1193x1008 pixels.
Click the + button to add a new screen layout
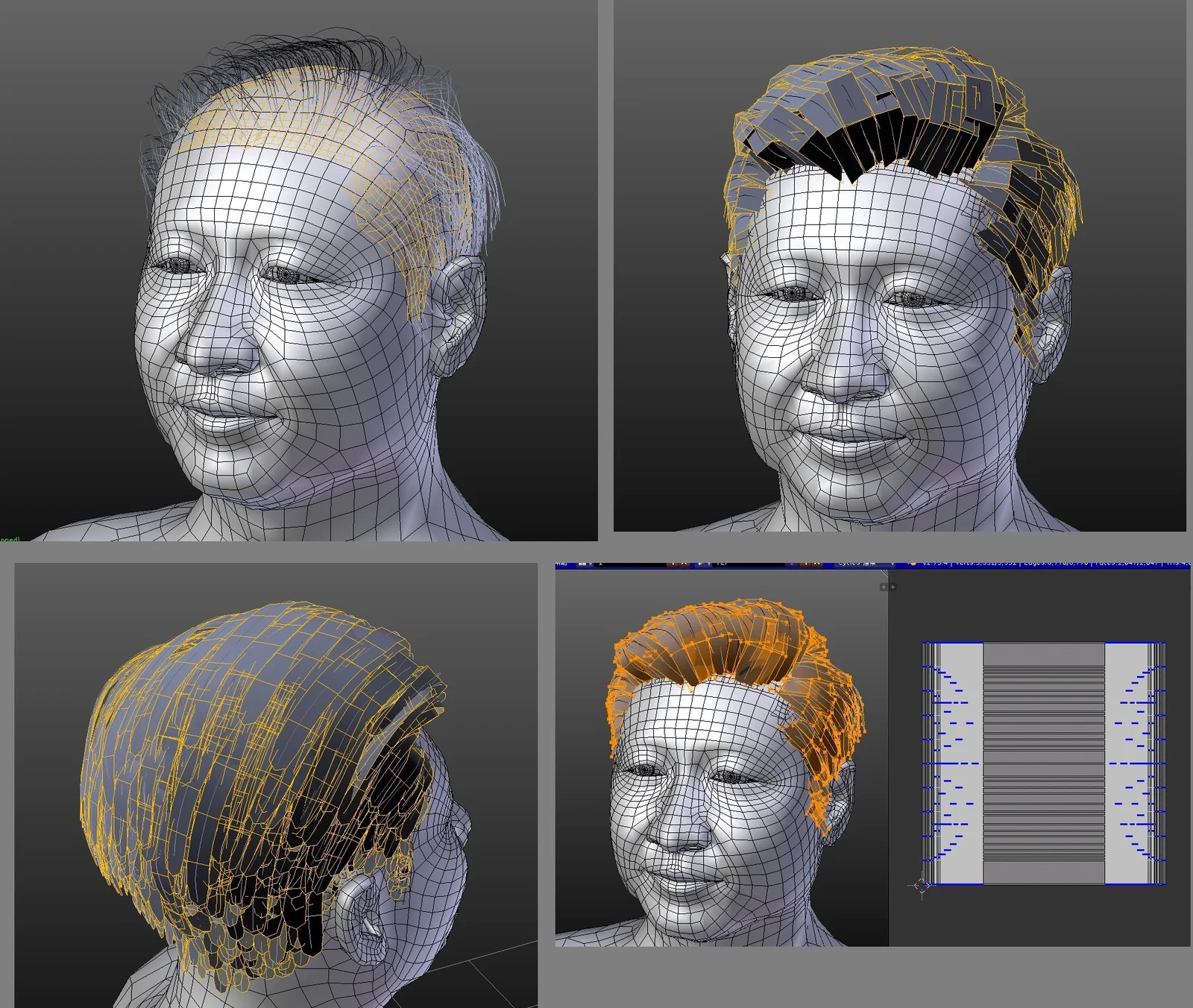(x=672, y=564)
